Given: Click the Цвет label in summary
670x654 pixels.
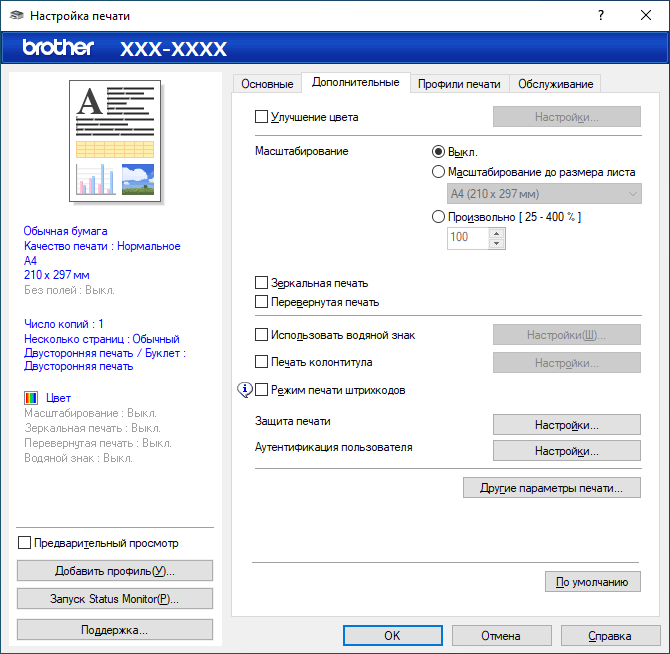Looking at the screenshot, I should (x=59, y=398).
